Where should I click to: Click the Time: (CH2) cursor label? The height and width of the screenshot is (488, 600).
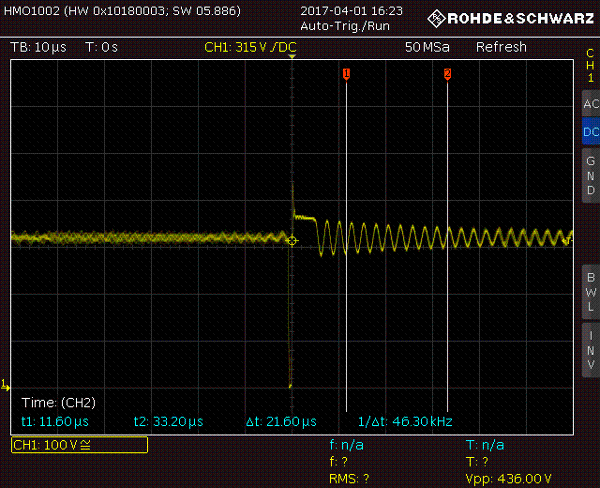[x=58, y=402]
